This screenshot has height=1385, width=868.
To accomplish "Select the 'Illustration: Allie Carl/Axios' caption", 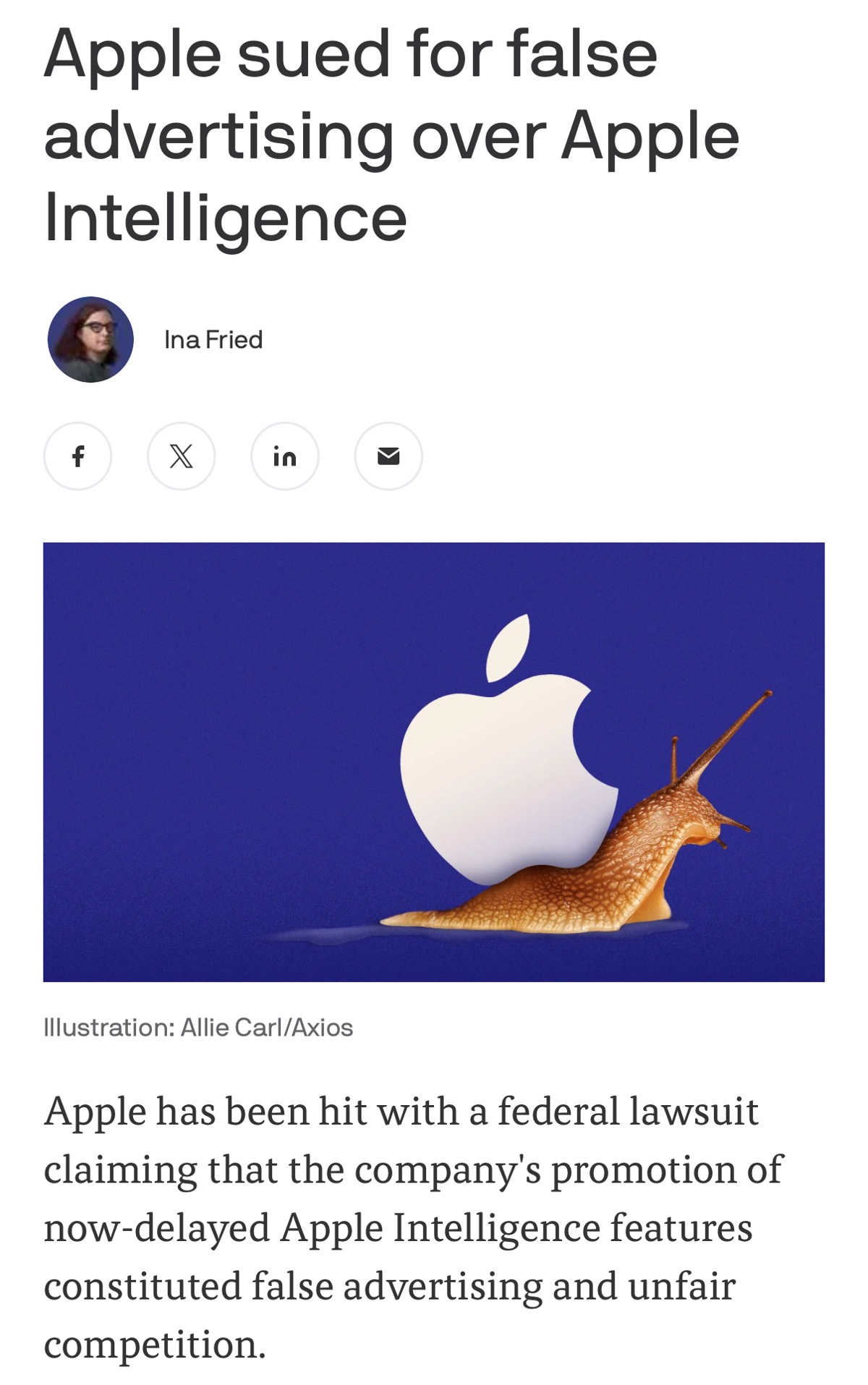I will [x=198, y=1027].
